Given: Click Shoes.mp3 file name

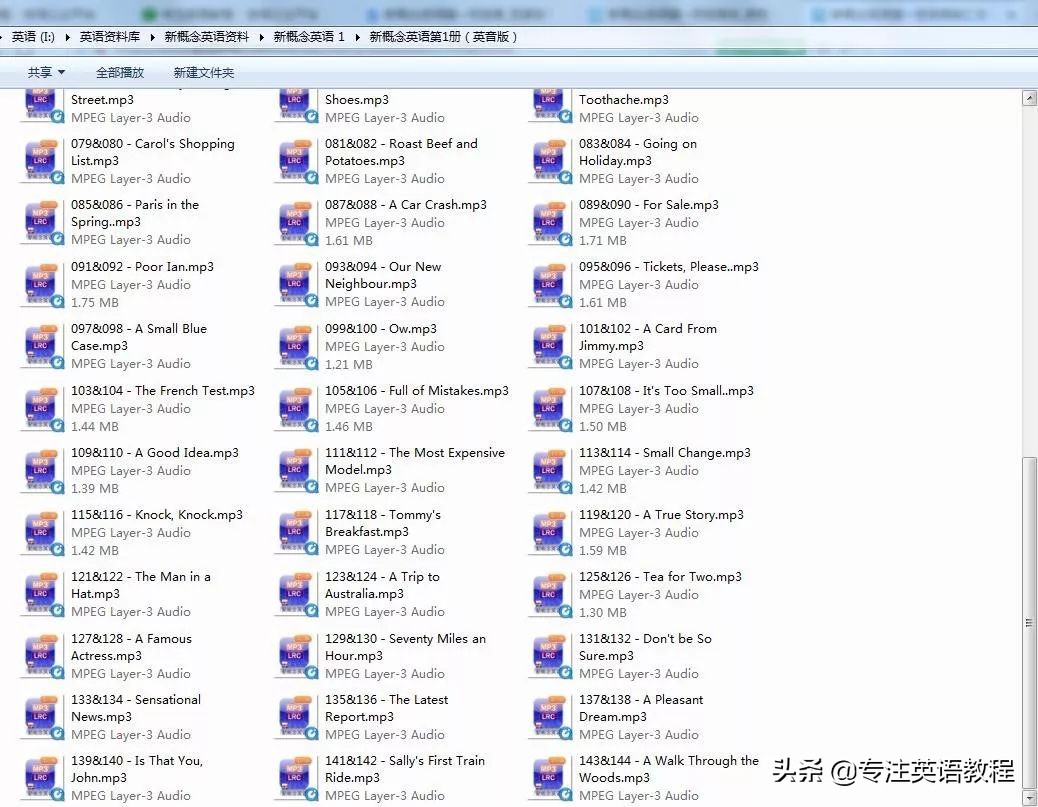Looking at the screenshot, I should click(357, 100).
